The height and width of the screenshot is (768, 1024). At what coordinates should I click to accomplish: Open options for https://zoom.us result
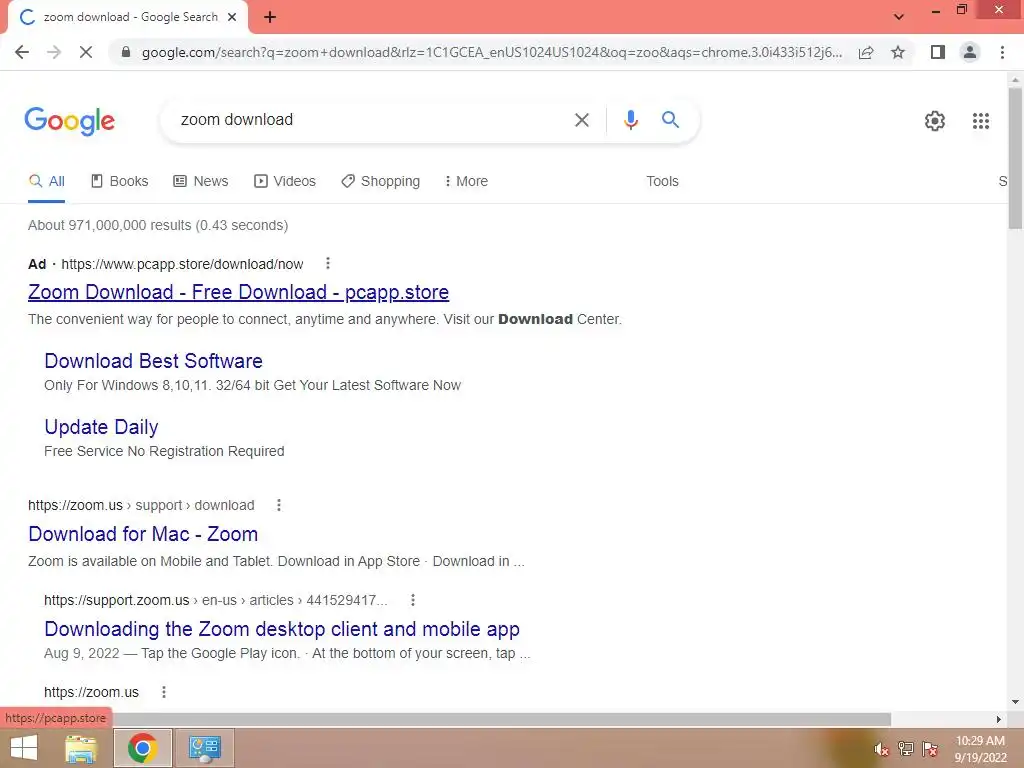point(164,692)
